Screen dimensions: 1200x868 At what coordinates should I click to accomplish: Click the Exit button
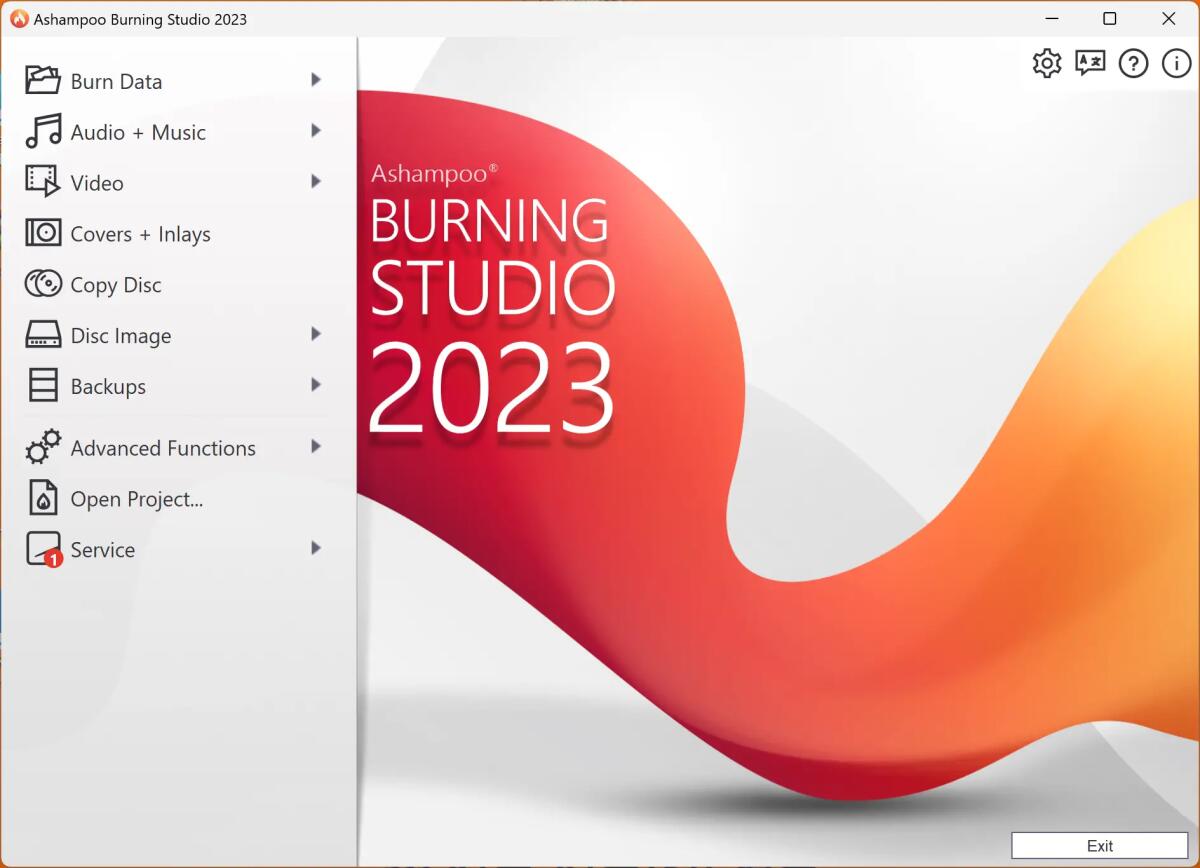click(x=1099, y=846)
